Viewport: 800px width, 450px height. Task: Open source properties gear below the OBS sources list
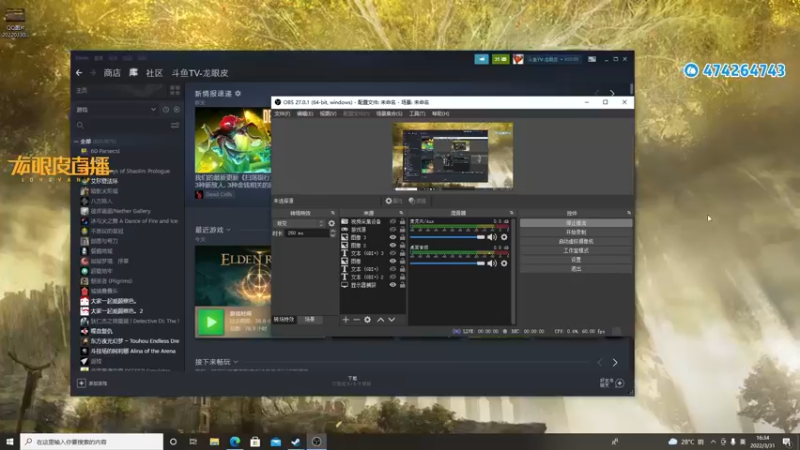[367, 319]
